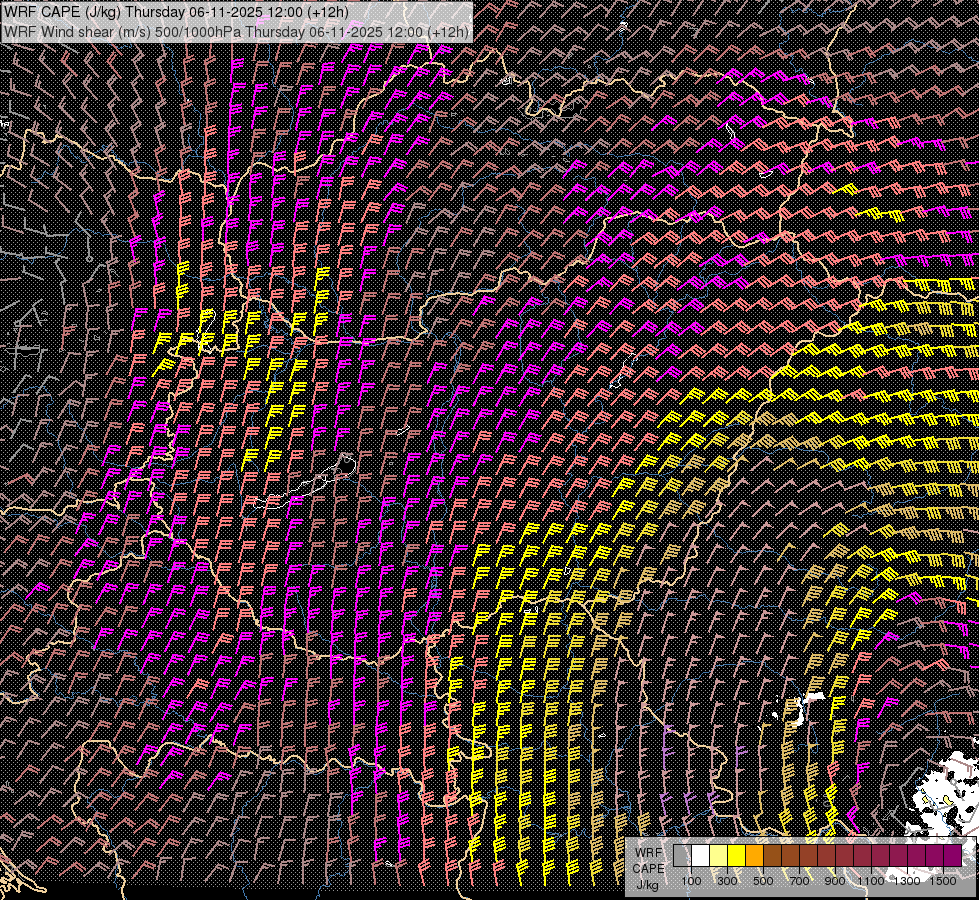
Task: Click the 1300 label on the legend
Action: click(x=907, y=880)
